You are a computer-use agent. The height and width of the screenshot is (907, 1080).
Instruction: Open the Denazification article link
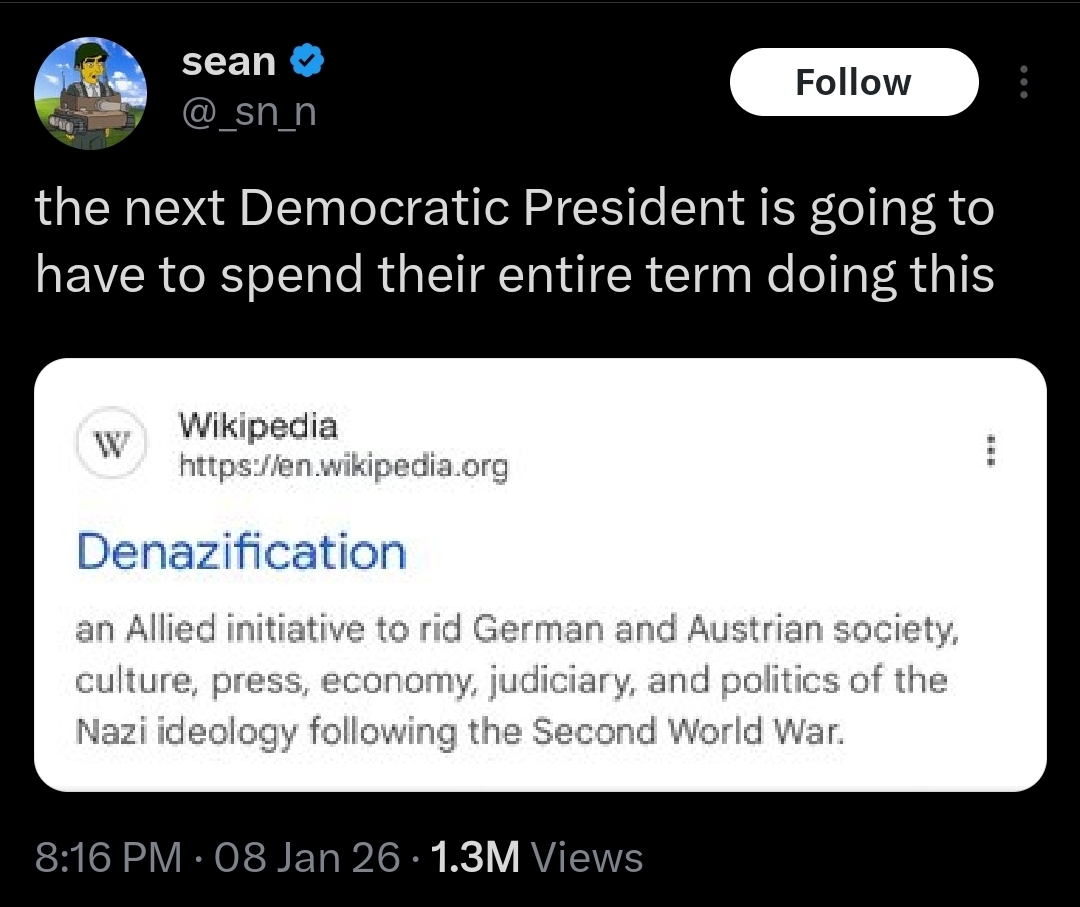[241, 552]
